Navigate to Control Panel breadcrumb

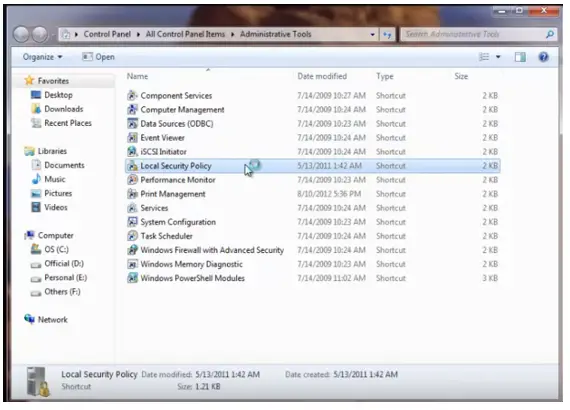point(107,34)
